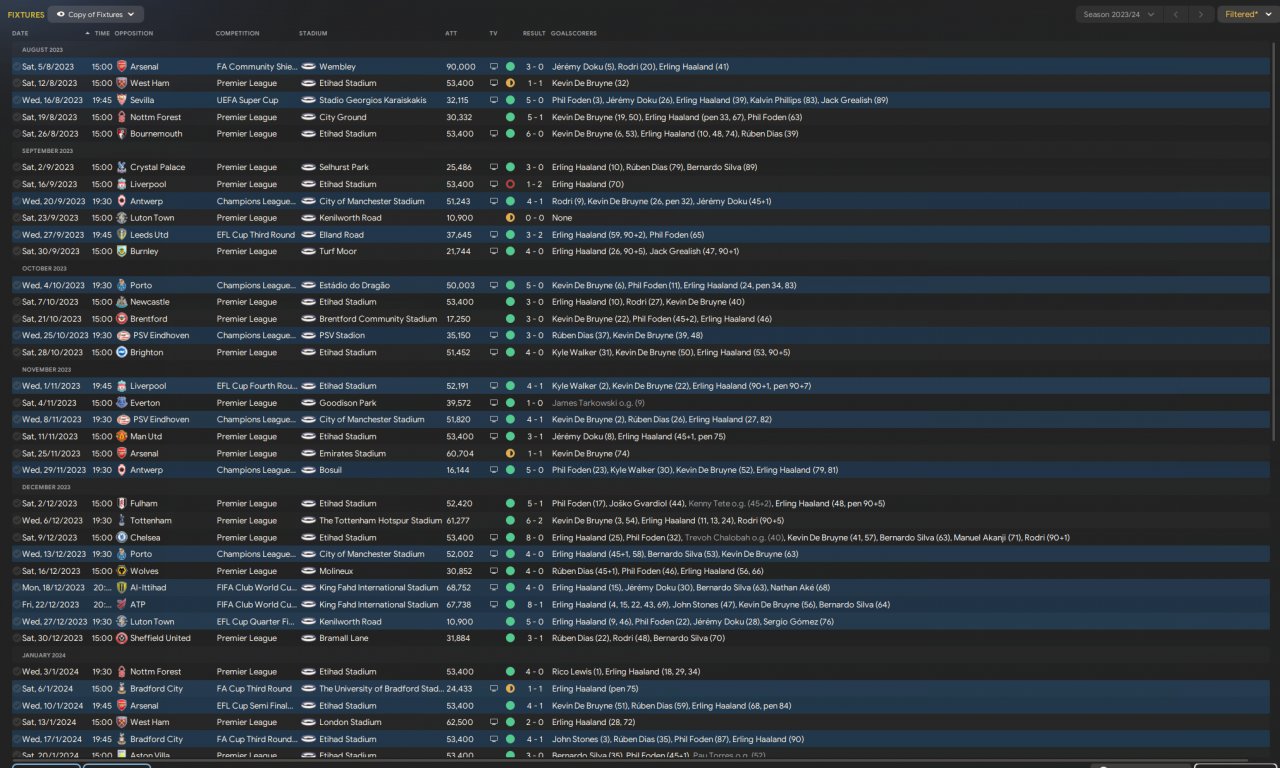Image resolution: width=1280 pixels, height=768 pixels.
Task: Click the Chelsea club badge
Action: (x=122, y=537)
